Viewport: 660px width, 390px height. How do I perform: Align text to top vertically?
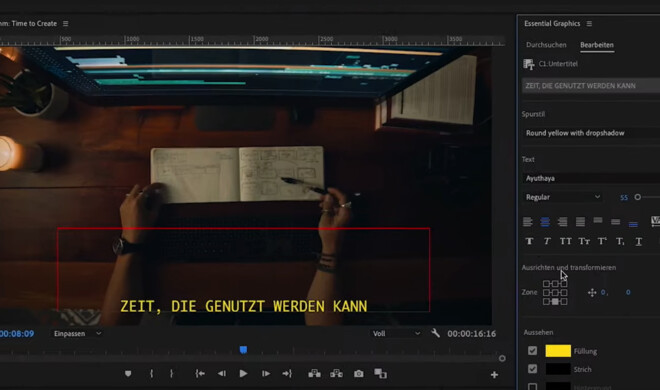[x=598, y=220]
